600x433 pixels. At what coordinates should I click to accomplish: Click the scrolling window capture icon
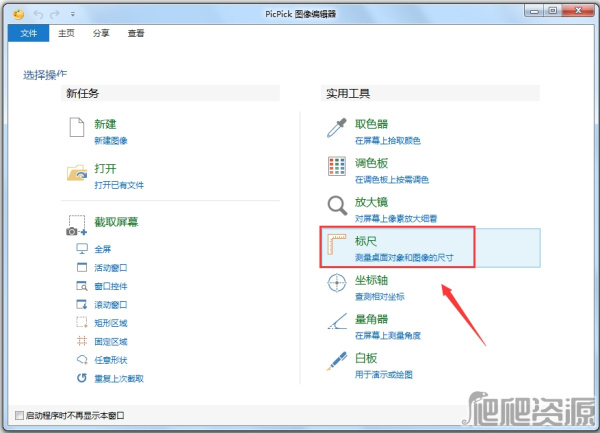point(82,304)
